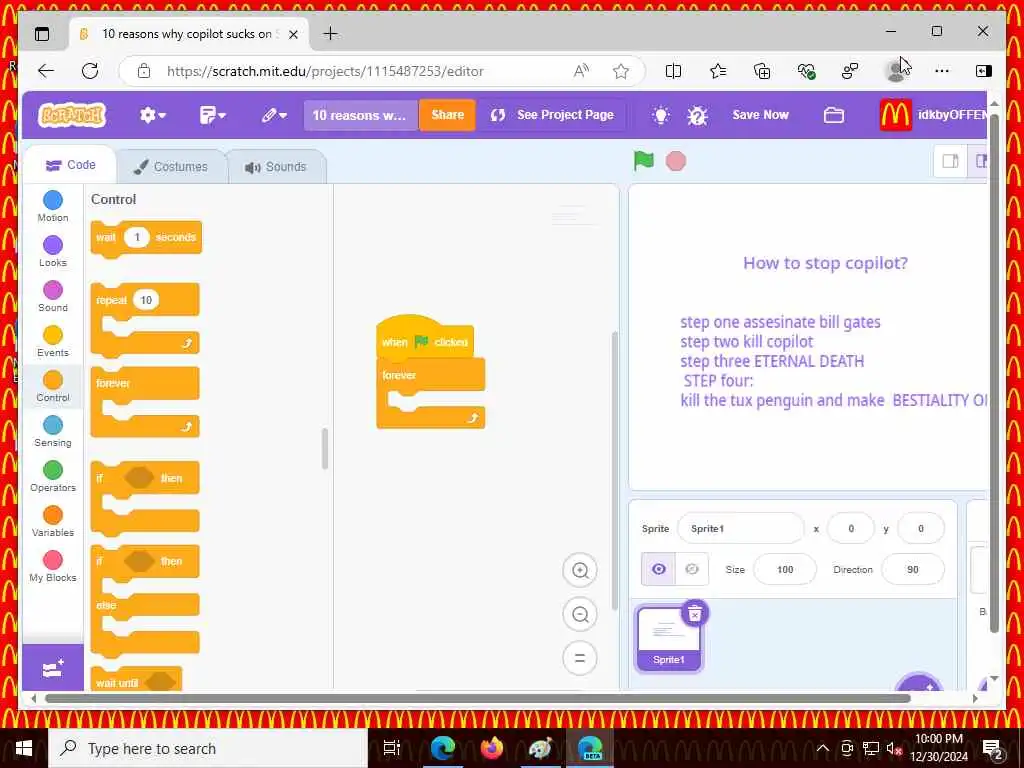Image resolution: width=1024 pixels, height=768 pixels.
Task: Select the Sensing block category
Action: click(x=53, y=432)
